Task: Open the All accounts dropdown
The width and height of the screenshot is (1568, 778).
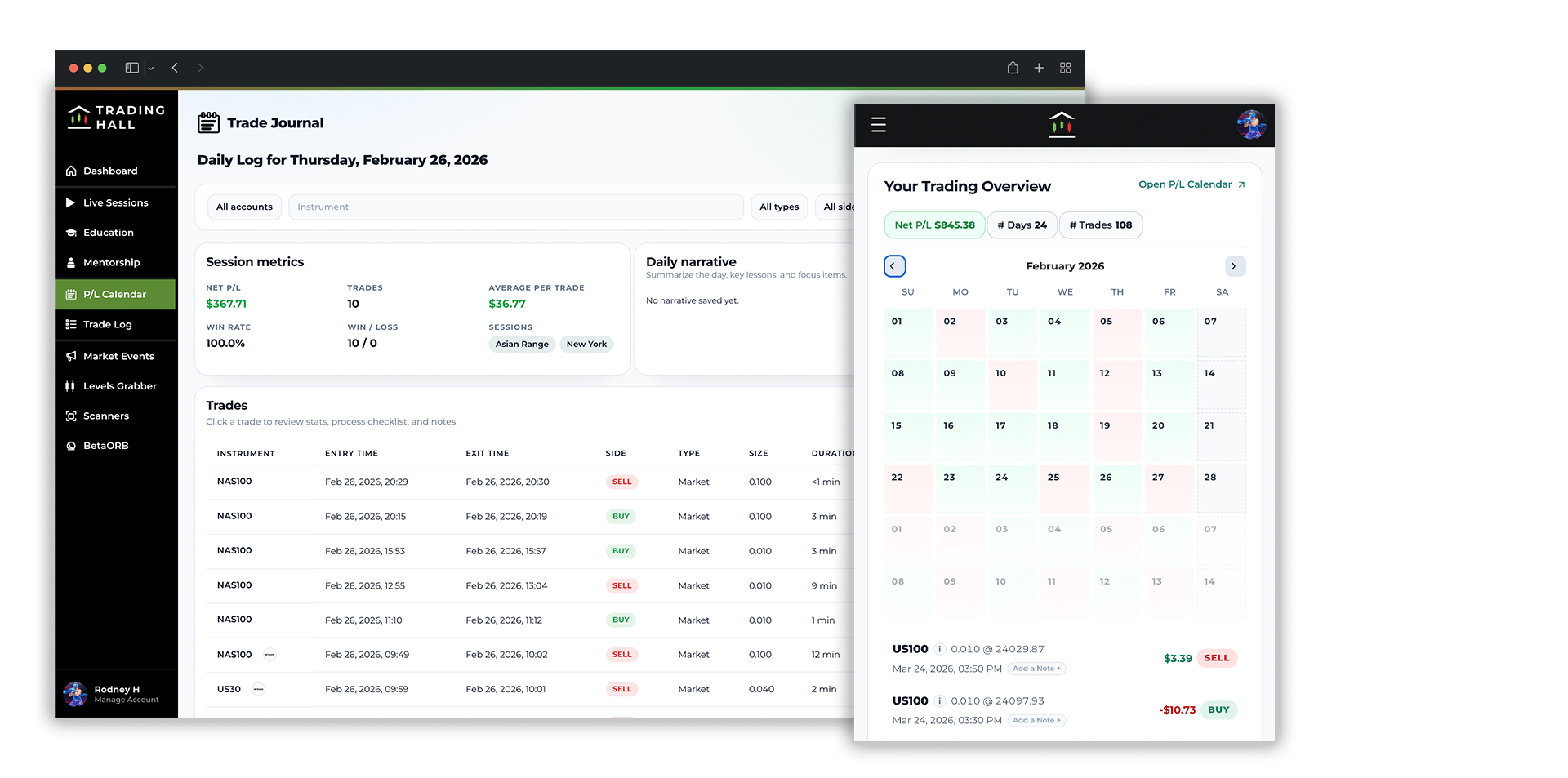Action: 244,207
